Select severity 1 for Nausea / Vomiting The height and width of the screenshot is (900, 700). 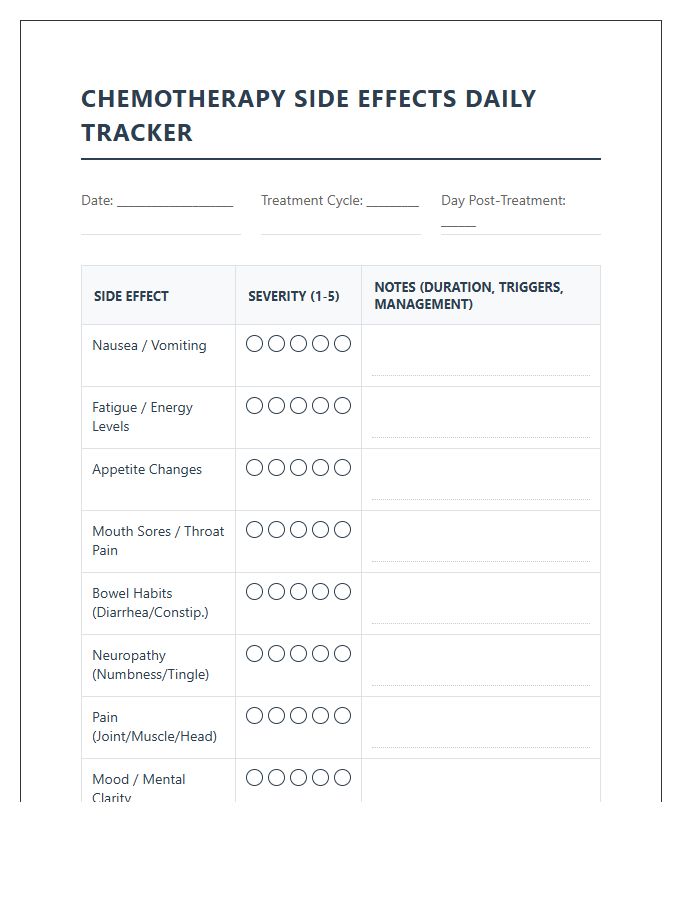[x=254, y=344]
